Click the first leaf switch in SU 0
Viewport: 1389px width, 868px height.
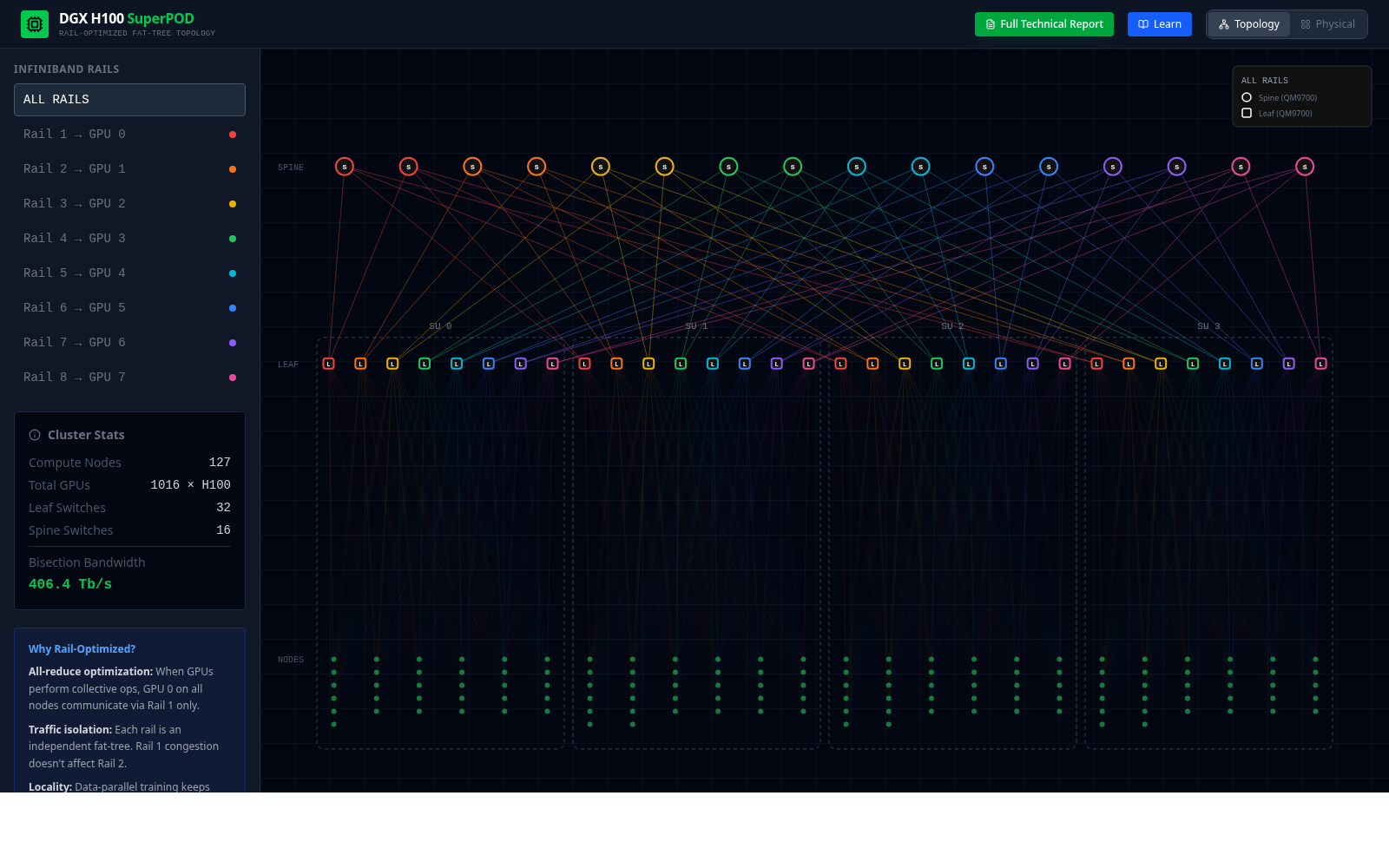(328, 364)
